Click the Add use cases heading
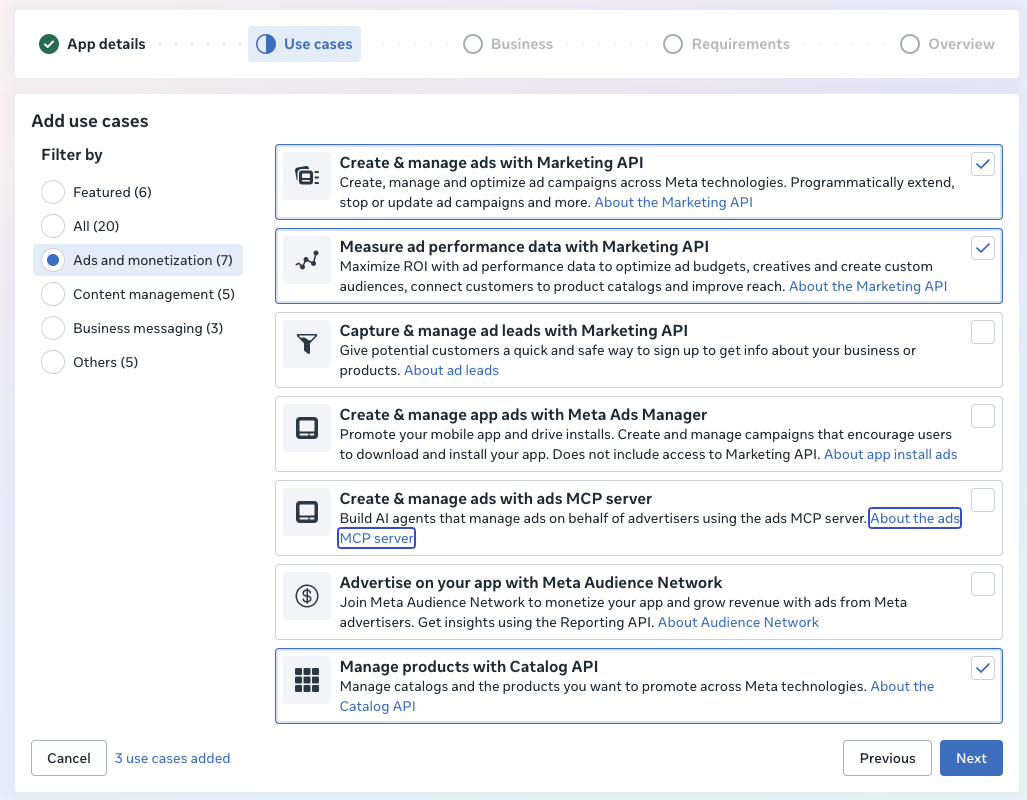This screenshot has height=800, width=1027. [90, 121]
